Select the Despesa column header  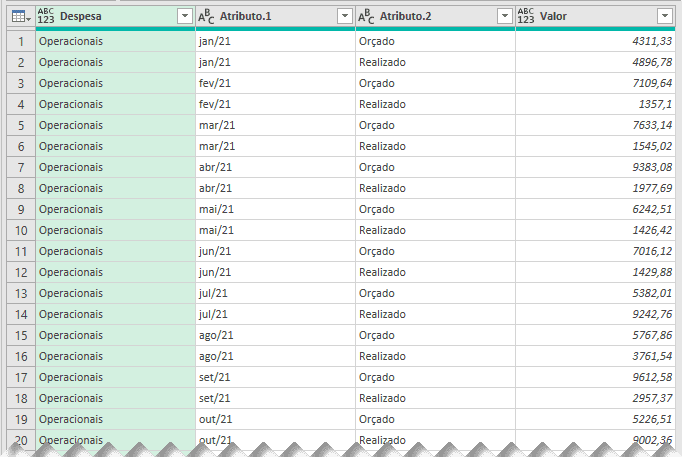point(110,16)
